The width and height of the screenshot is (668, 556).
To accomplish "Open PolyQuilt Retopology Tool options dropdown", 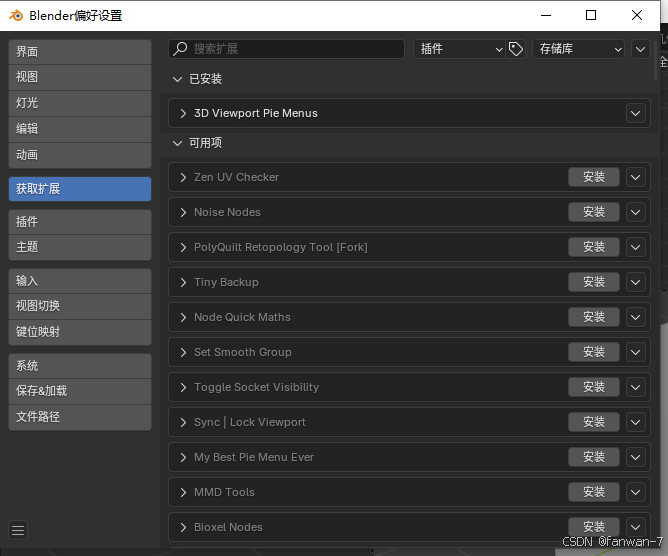I will [636, 247].
